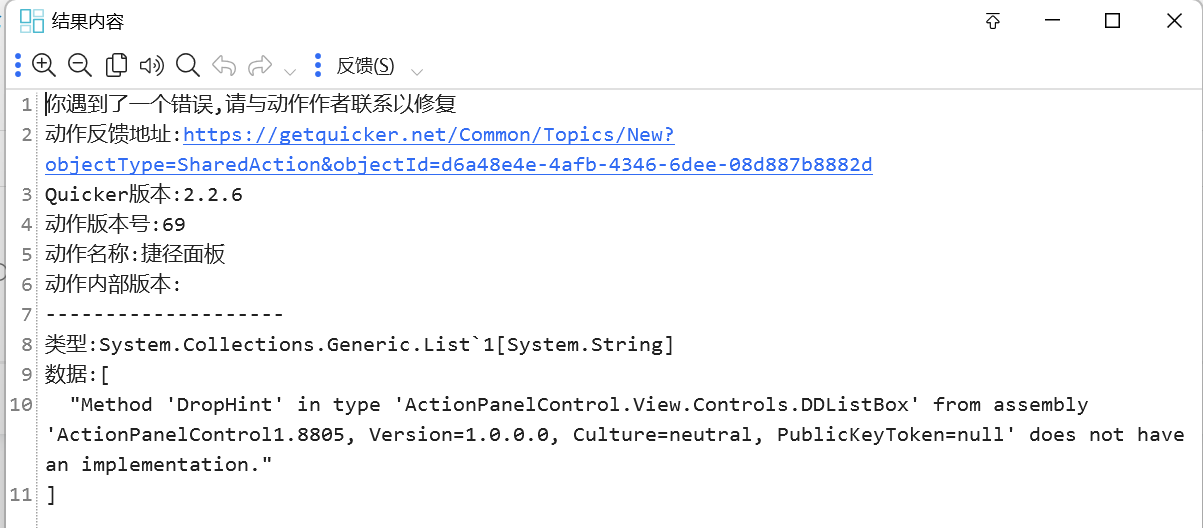Viewport: 1203px width, 528px height.
Task: Expand the toolbar overflow chevron after redo
Action: [x=290, y=71]
